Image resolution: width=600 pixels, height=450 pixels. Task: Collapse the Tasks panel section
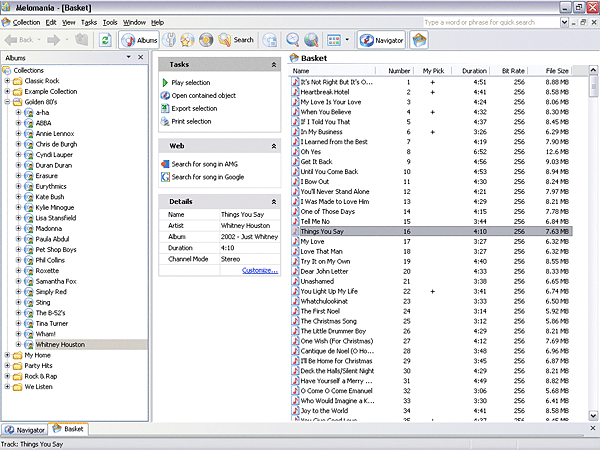point(274,64)
